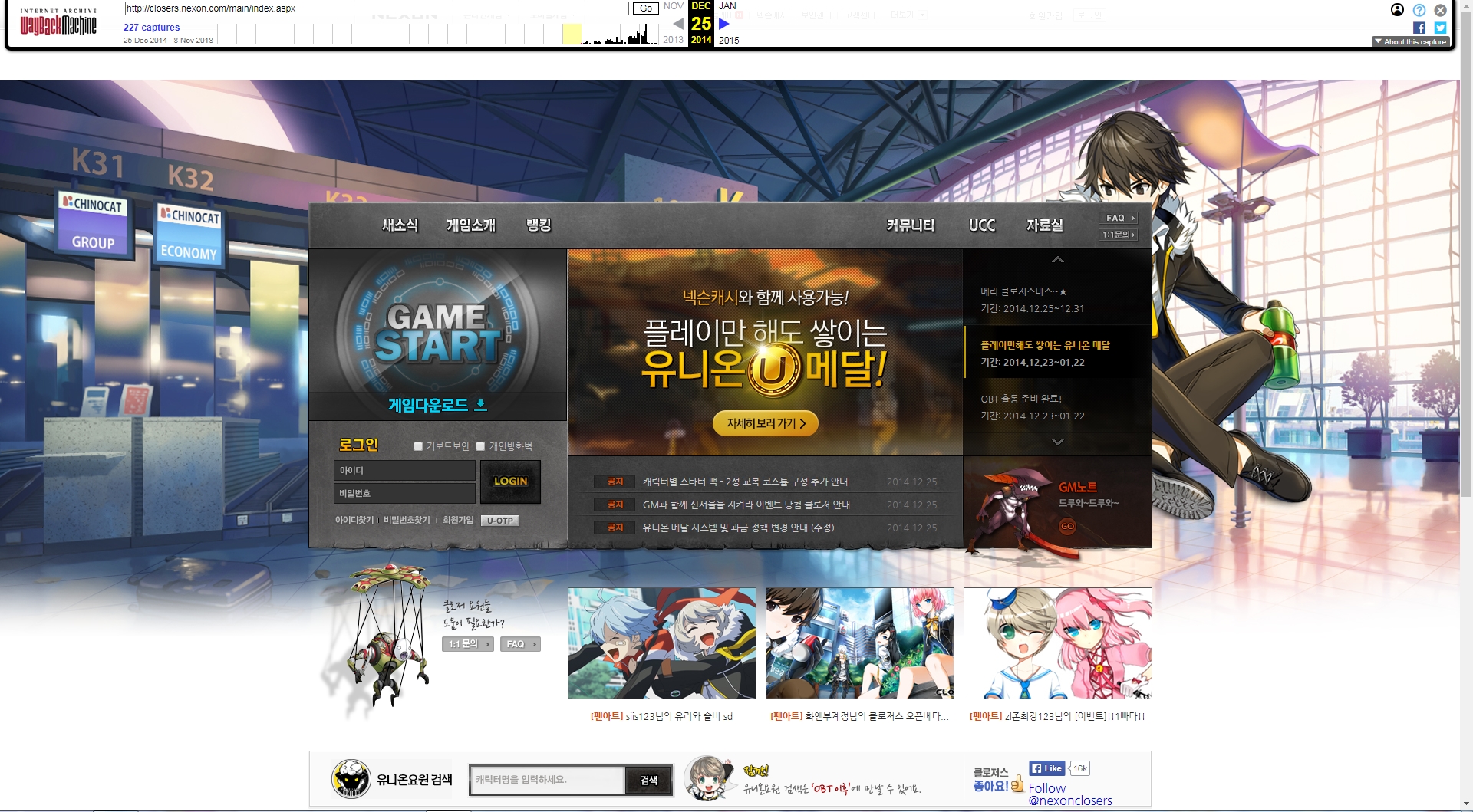Viewport: 1473px width, 812px height.
Task: Open the 게임소개 menu
Action: [471, 225]
